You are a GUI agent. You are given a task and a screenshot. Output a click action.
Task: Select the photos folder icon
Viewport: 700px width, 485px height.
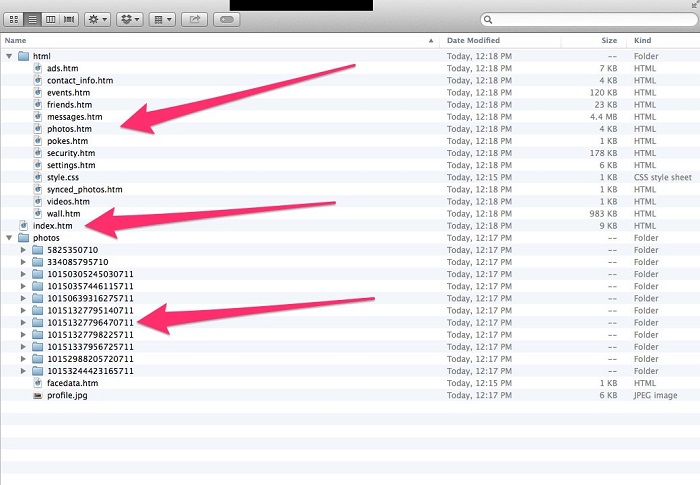[24, 238]
